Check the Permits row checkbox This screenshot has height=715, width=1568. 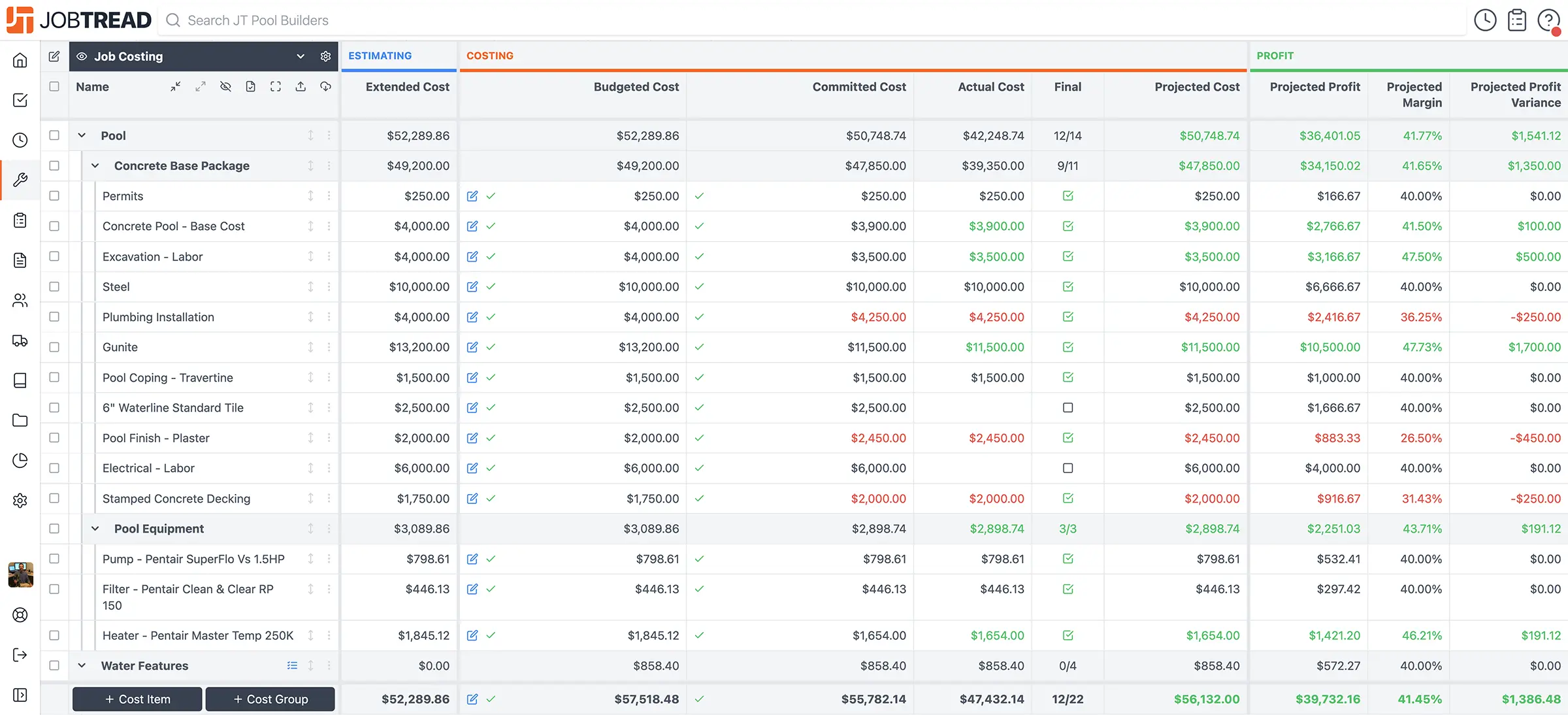54,196
